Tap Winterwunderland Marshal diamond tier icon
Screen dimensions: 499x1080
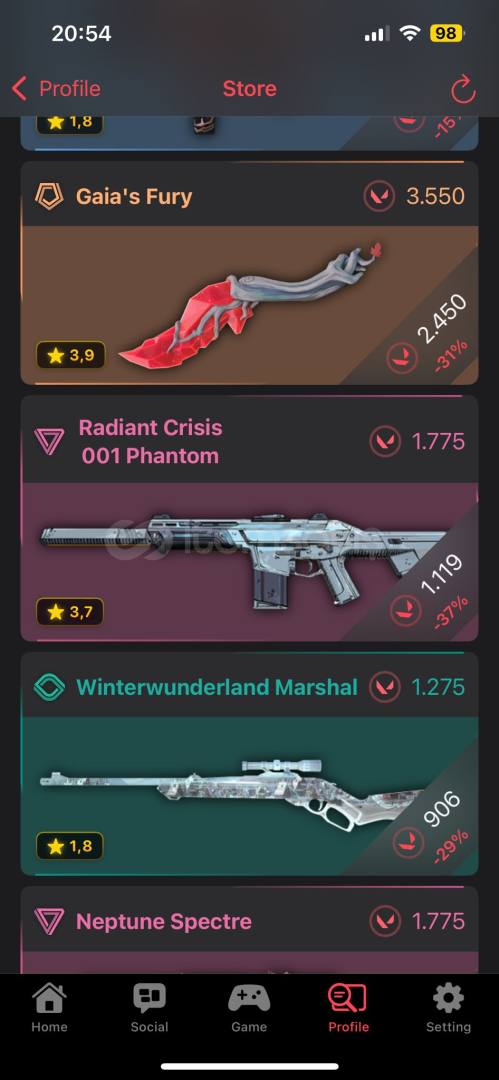point(50,687)
